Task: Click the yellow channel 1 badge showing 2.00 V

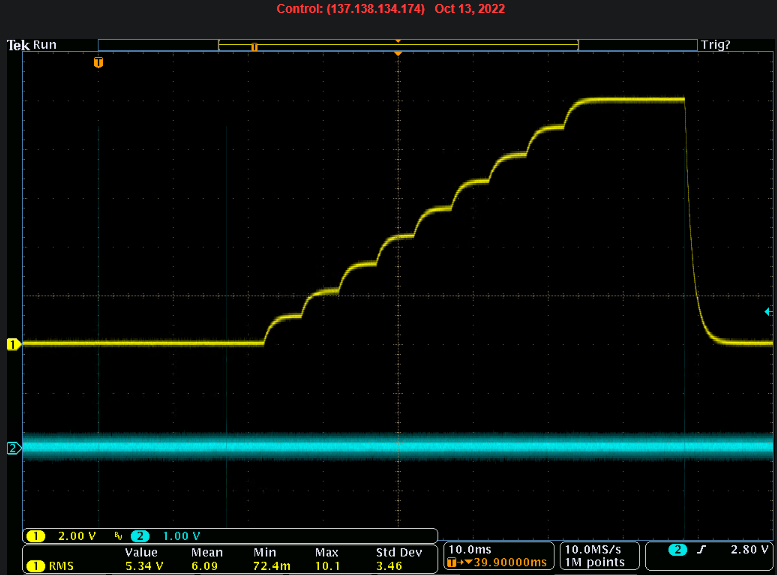Action: pos(36,536)
